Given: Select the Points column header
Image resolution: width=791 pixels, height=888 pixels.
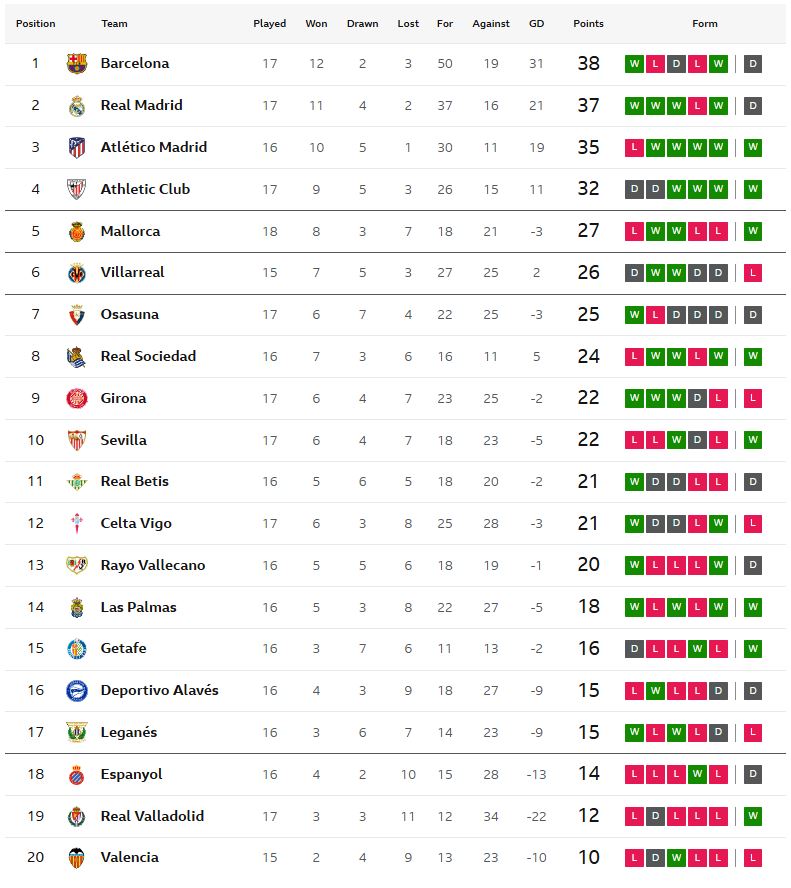Looking at the screenshot, I should [x=588, y=24].
